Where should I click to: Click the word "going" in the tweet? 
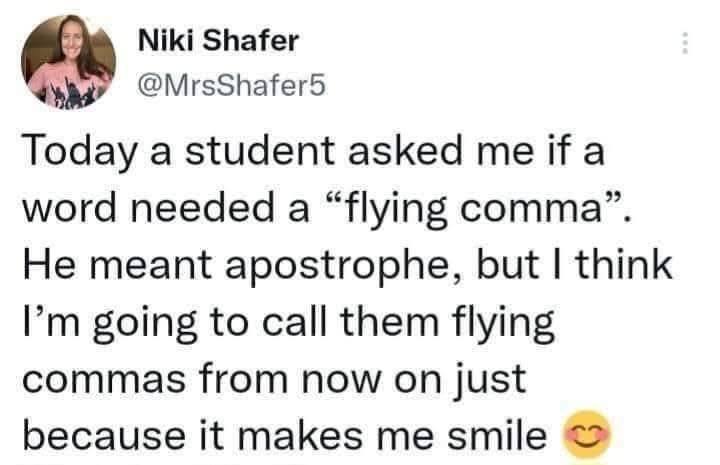tap(145, 325)
